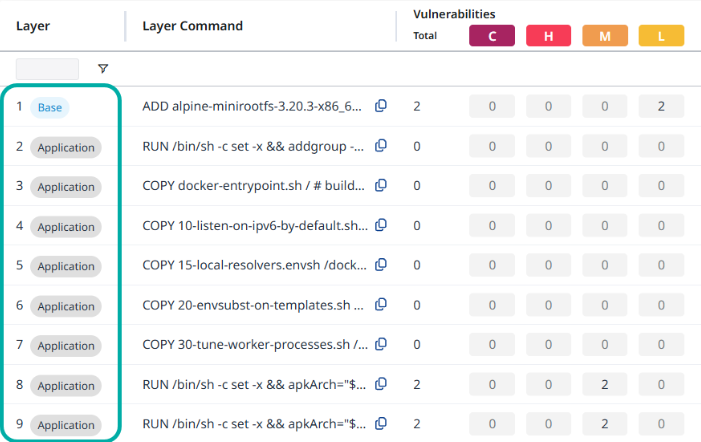Click the High severity H badge
701x442 pixels.
pyautogui.click(x=548, y=36)
